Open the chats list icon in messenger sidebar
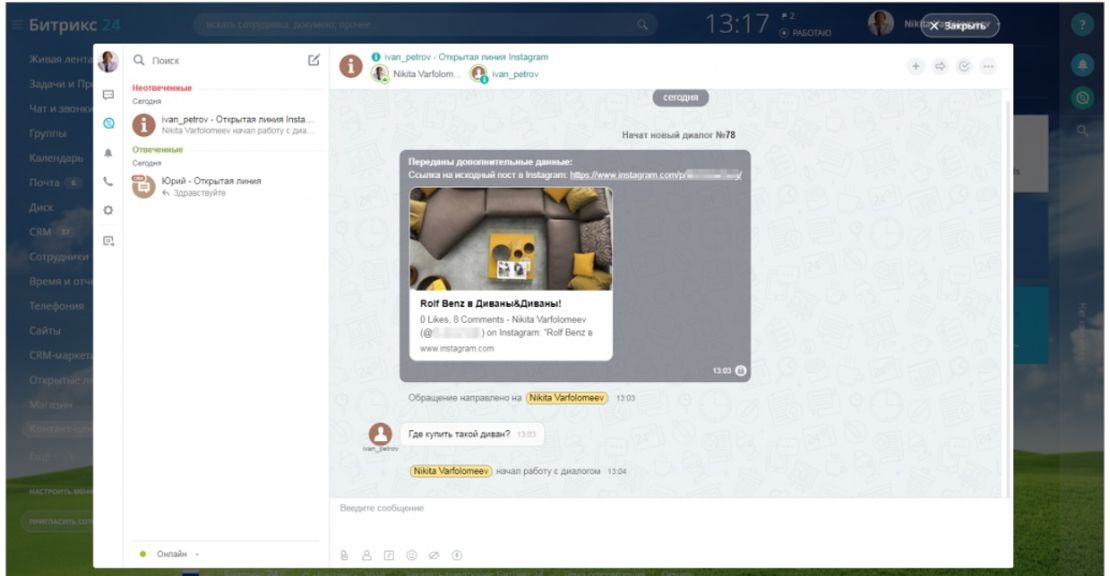1110x576 pixels. point(108,95)
